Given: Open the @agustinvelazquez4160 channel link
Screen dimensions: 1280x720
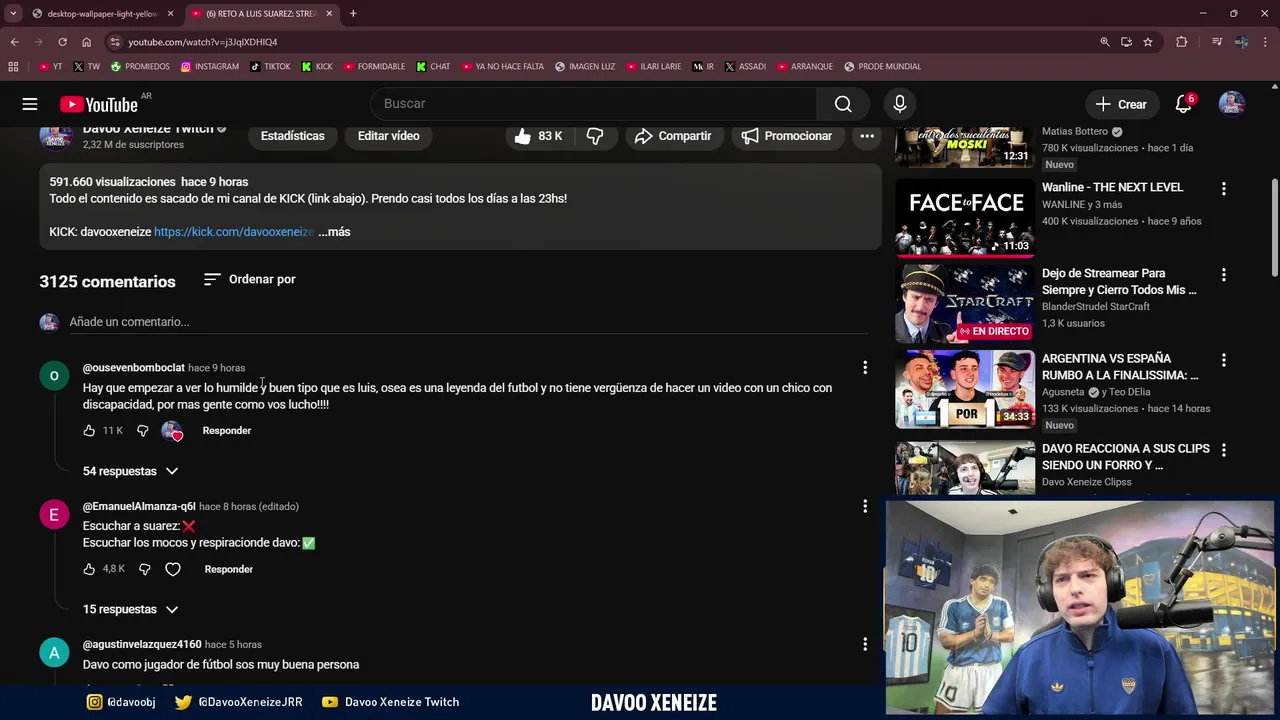Looking at the screenshot, I should pyautogui.click(x=142, y=645).
